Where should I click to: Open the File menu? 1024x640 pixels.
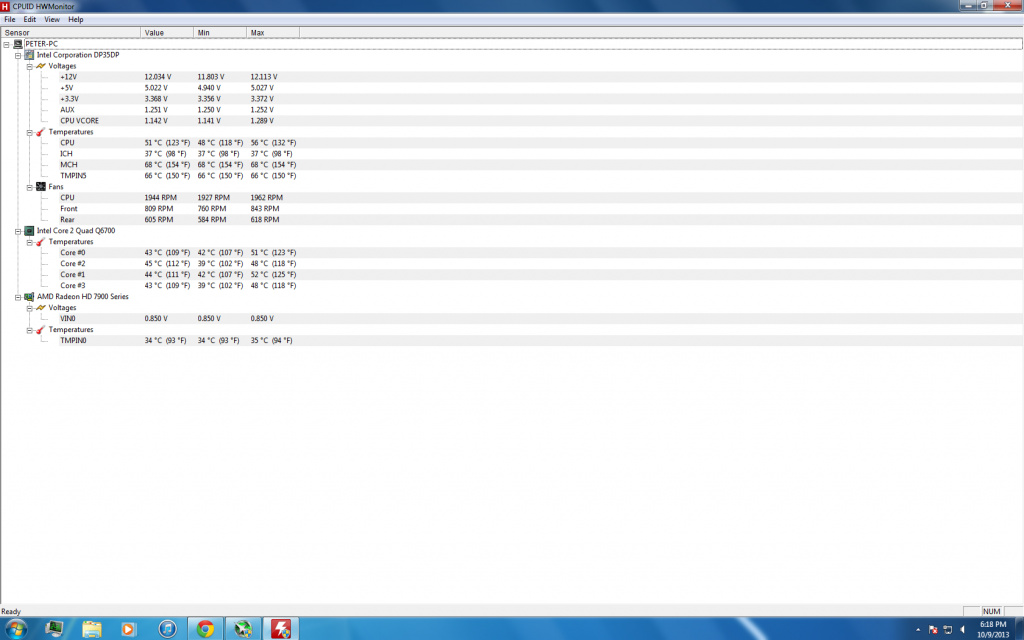tap(10, 19)
